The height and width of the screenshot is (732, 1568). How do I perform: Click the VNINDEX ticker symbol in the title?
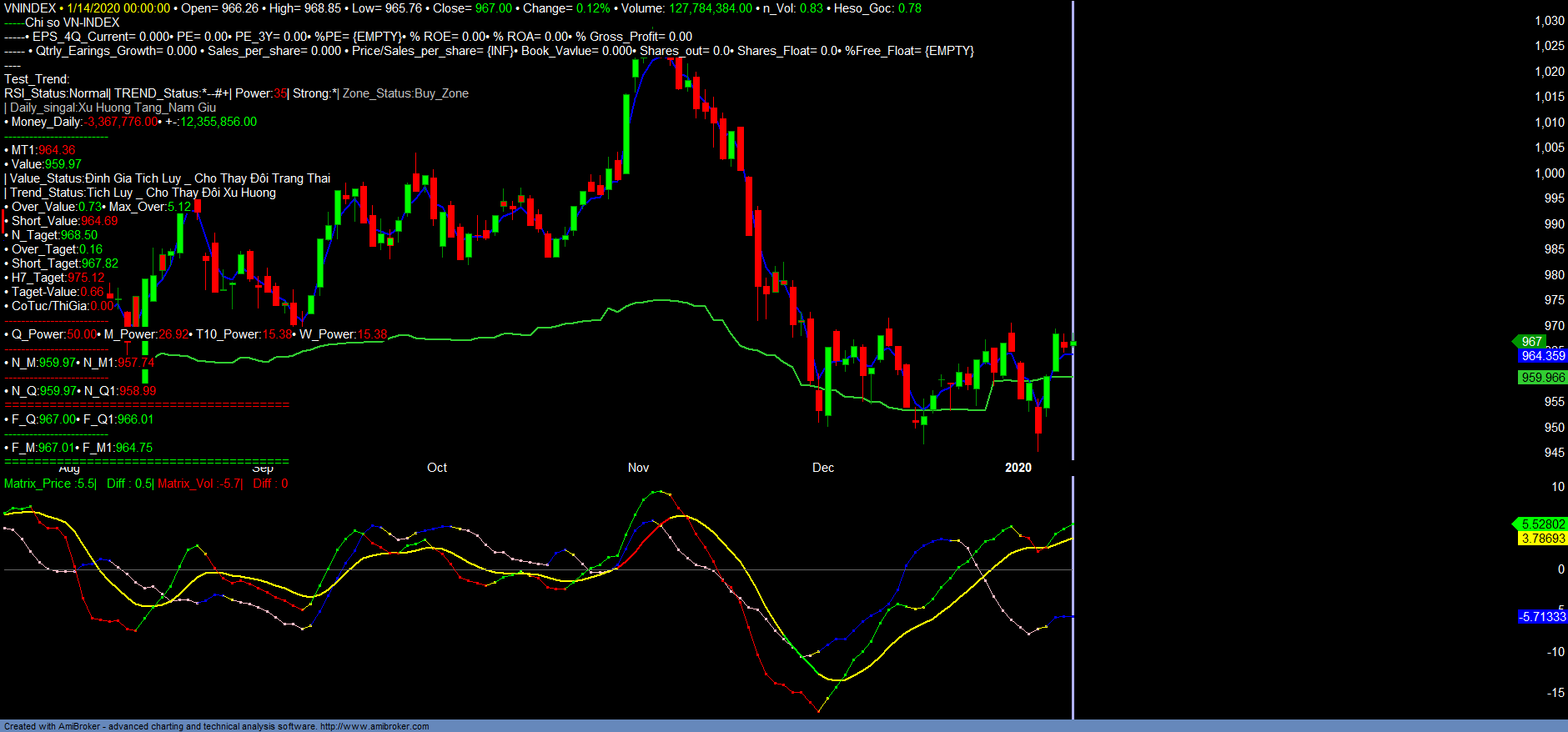coord(30,8)
